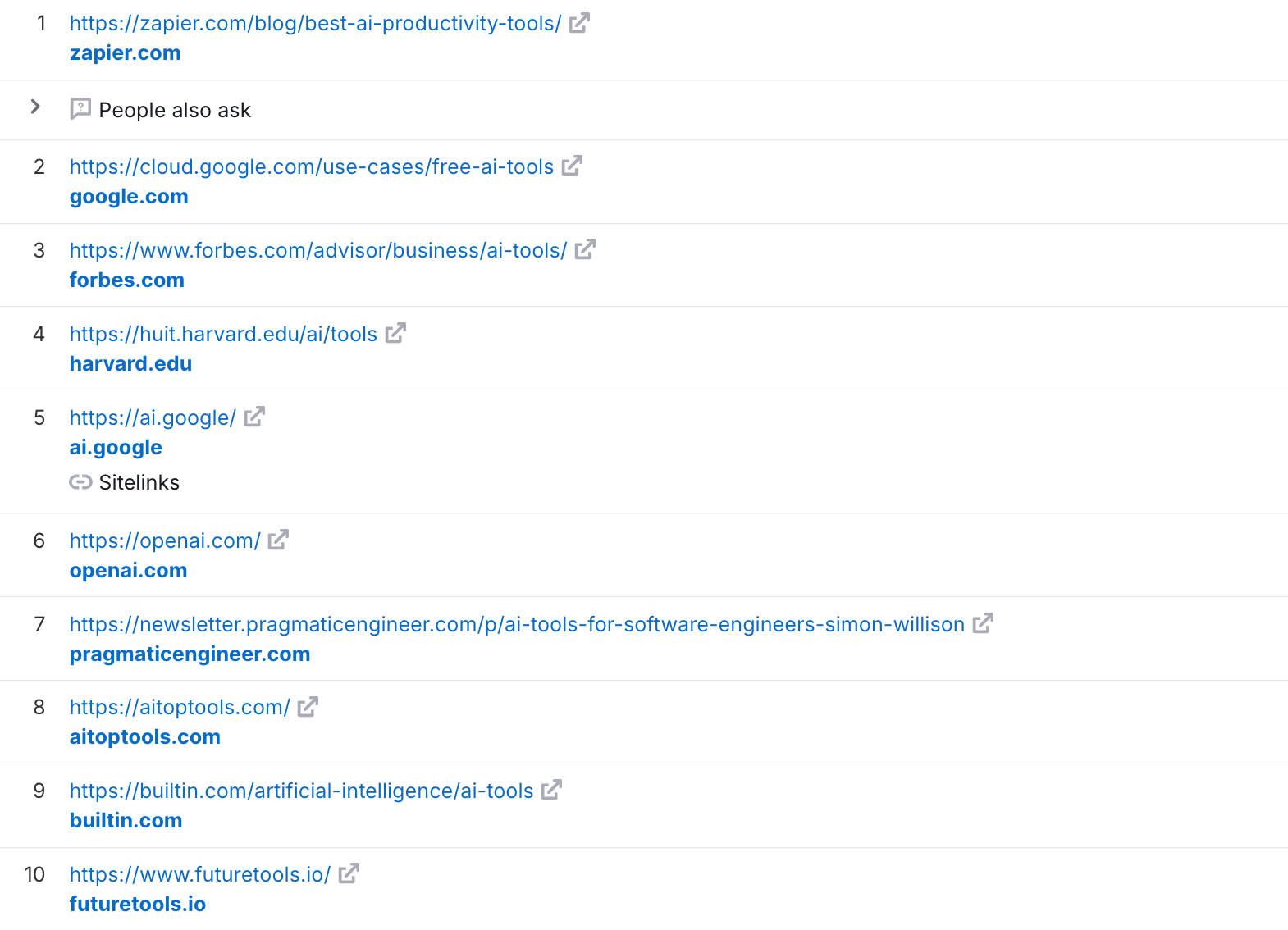The width and height of the screenshot is (1288, 930).
Task: Open external link icon for pragmaticengineer newsletter URL
Action: 983,623
